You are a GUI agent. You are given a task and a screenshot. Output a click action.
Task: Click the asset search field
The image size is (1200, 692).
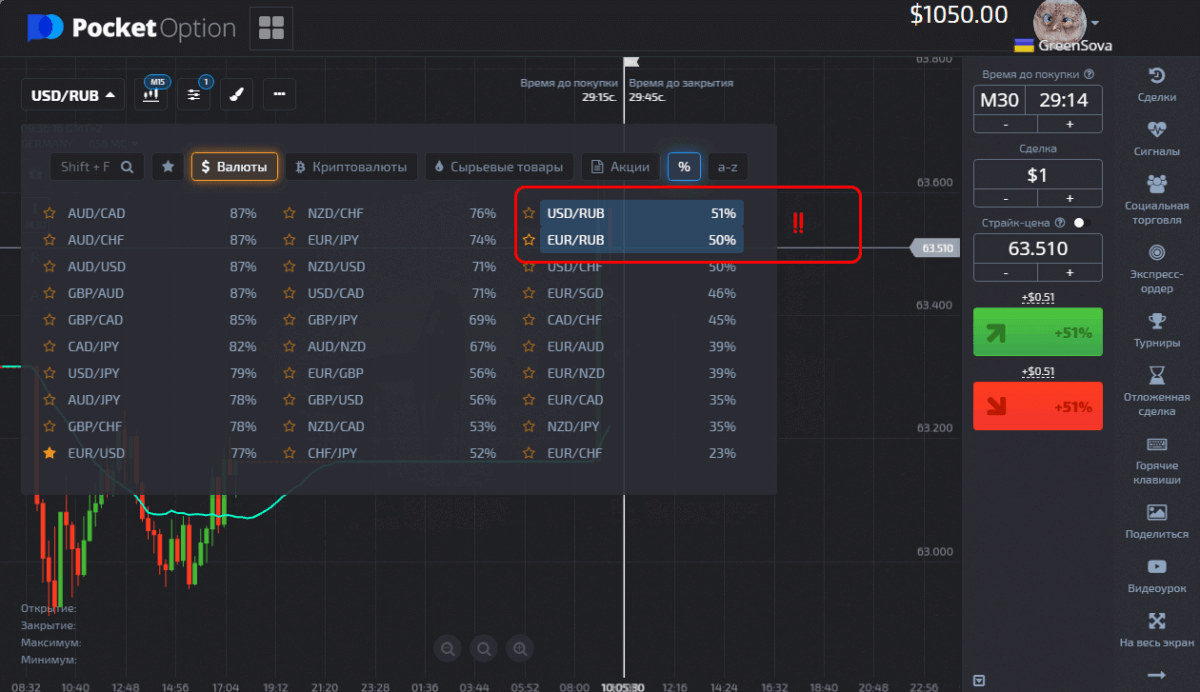(97, 167)
